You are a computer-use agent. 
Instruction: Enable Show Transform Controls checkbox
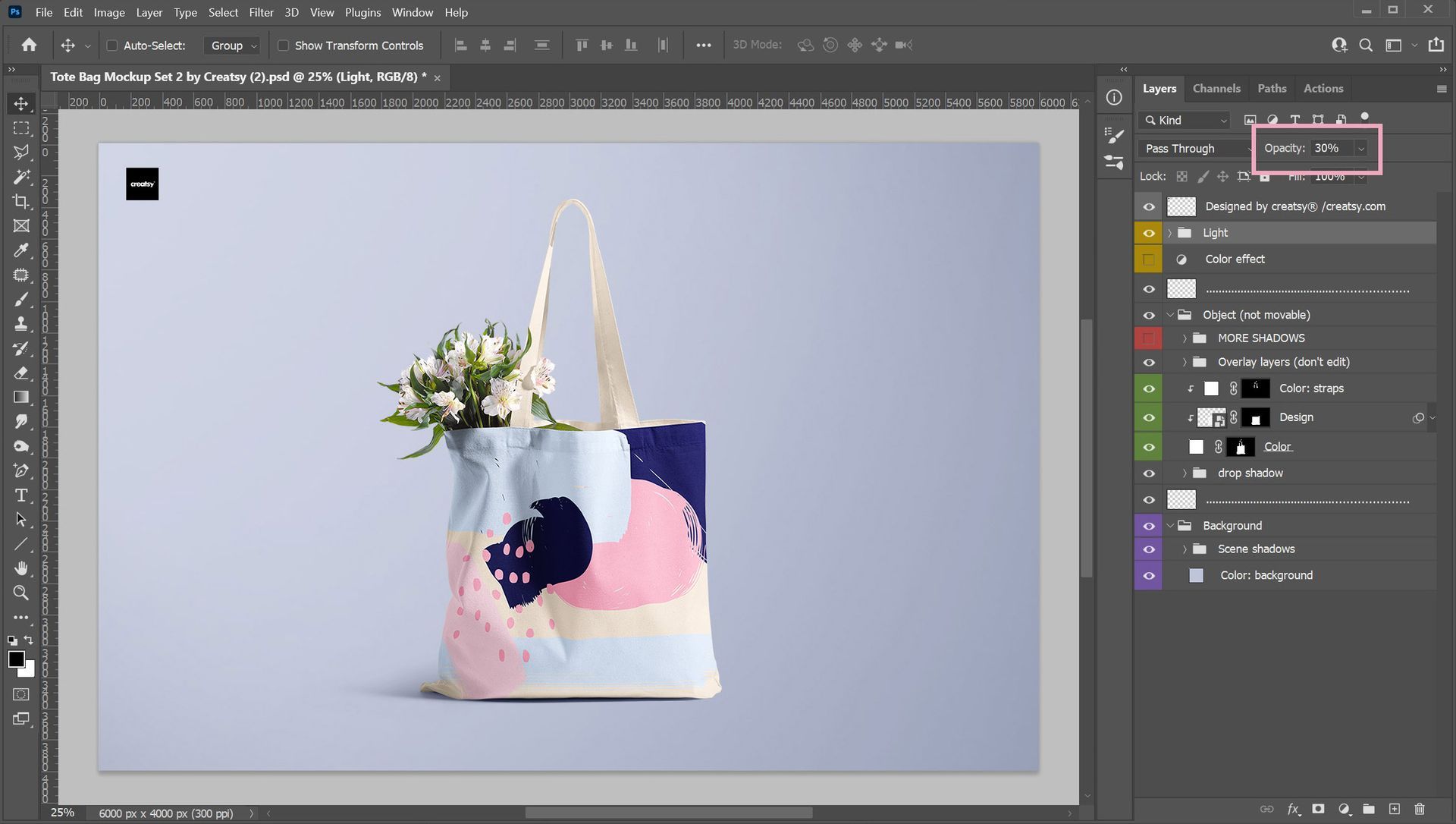click(283, 46)
